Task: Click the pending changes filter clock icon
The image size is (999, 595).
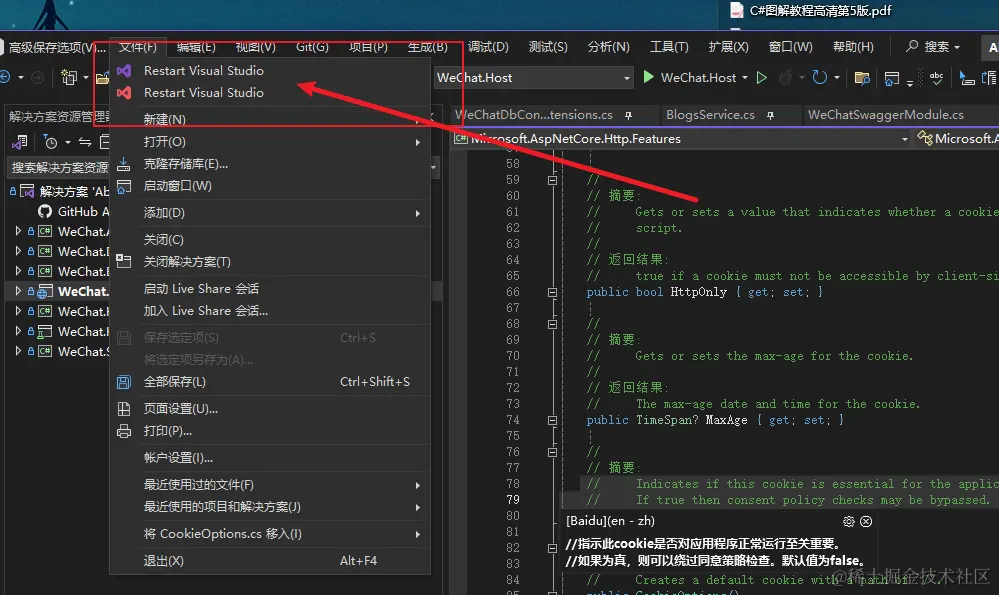Action: pos(50,141)
